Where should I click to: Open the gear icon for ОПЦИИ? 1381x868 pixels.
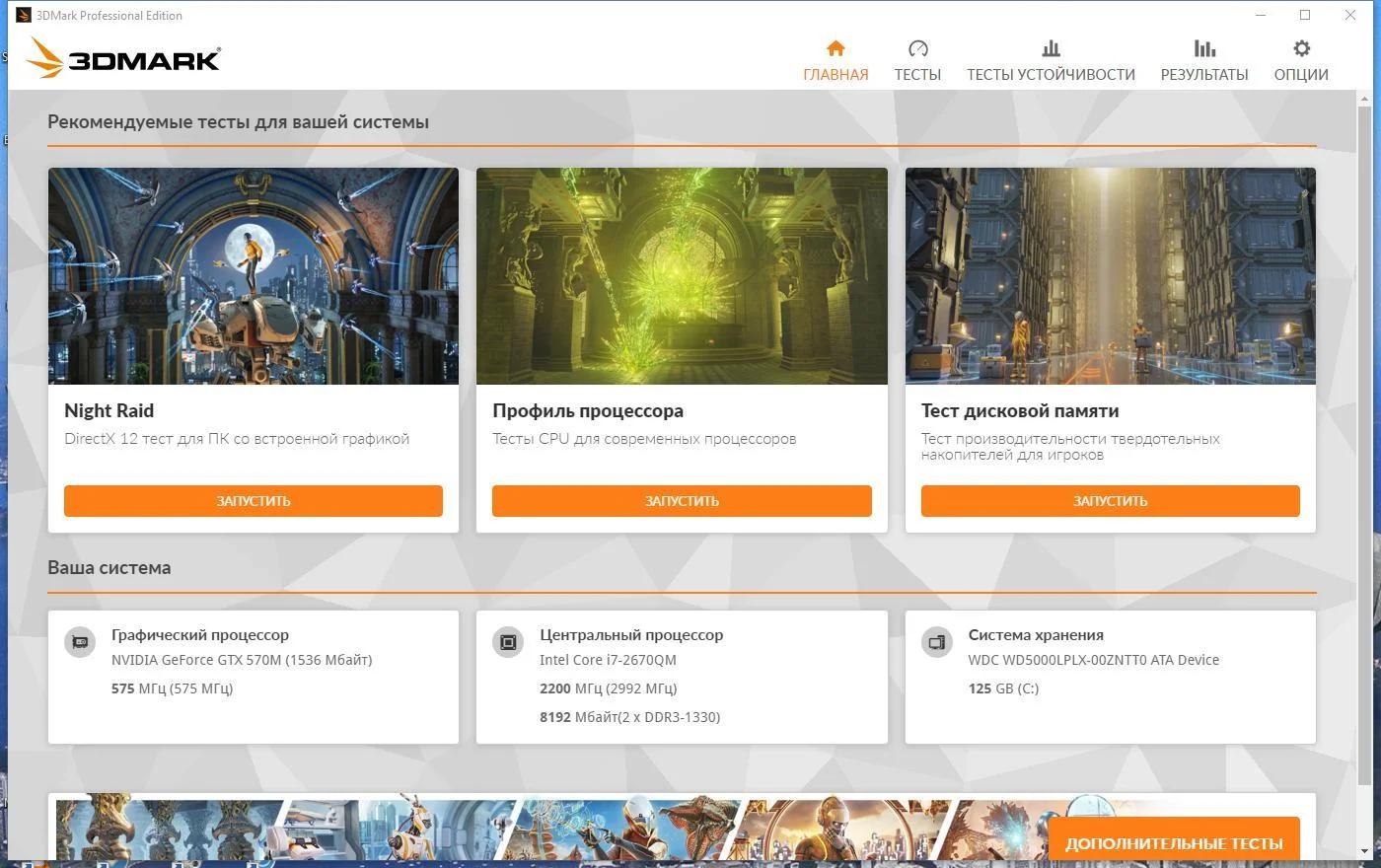1301,48
